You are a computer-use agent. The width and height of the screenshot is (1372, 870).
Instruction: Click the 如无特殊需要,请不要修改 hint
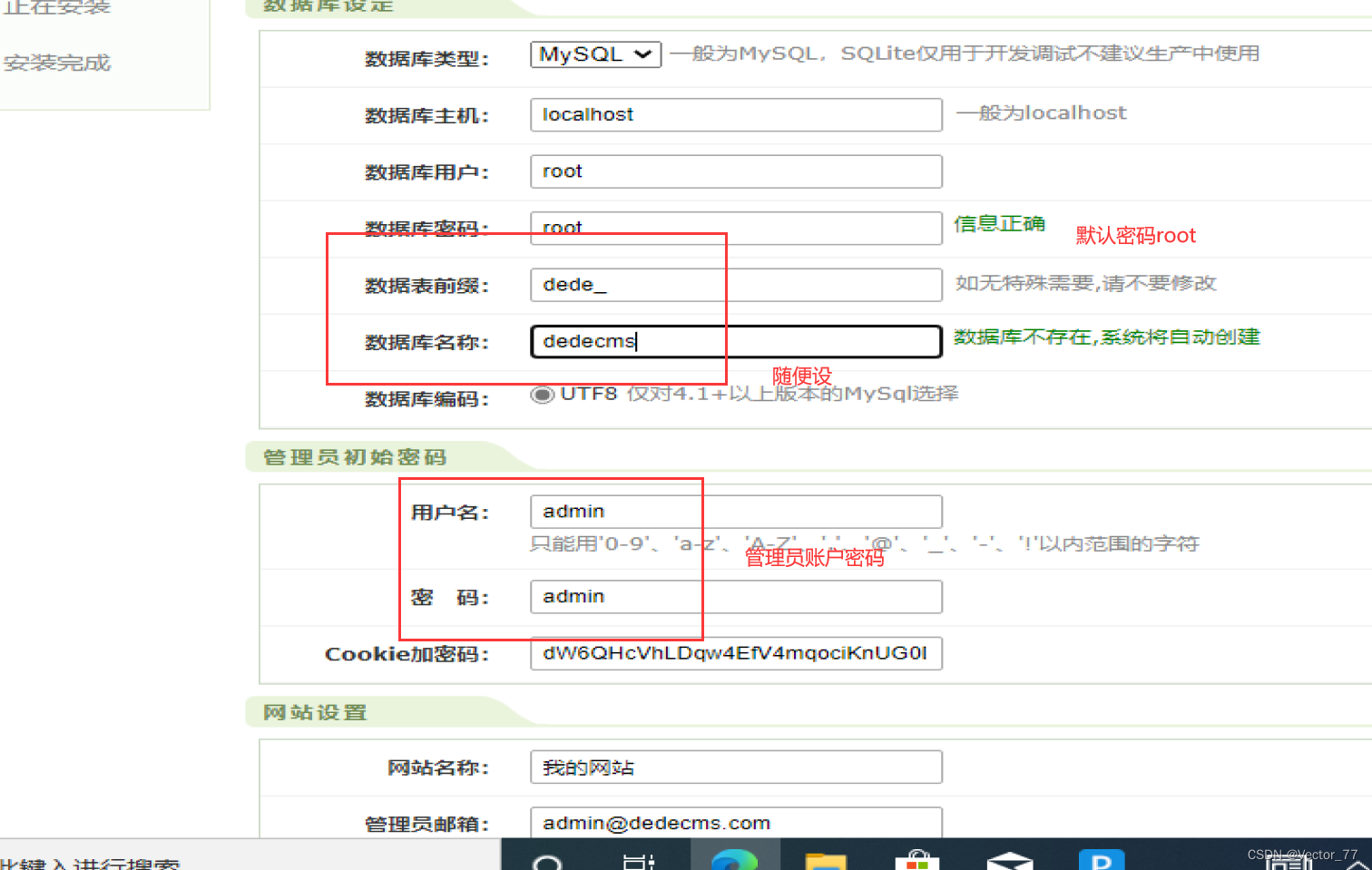point(1085,283)
